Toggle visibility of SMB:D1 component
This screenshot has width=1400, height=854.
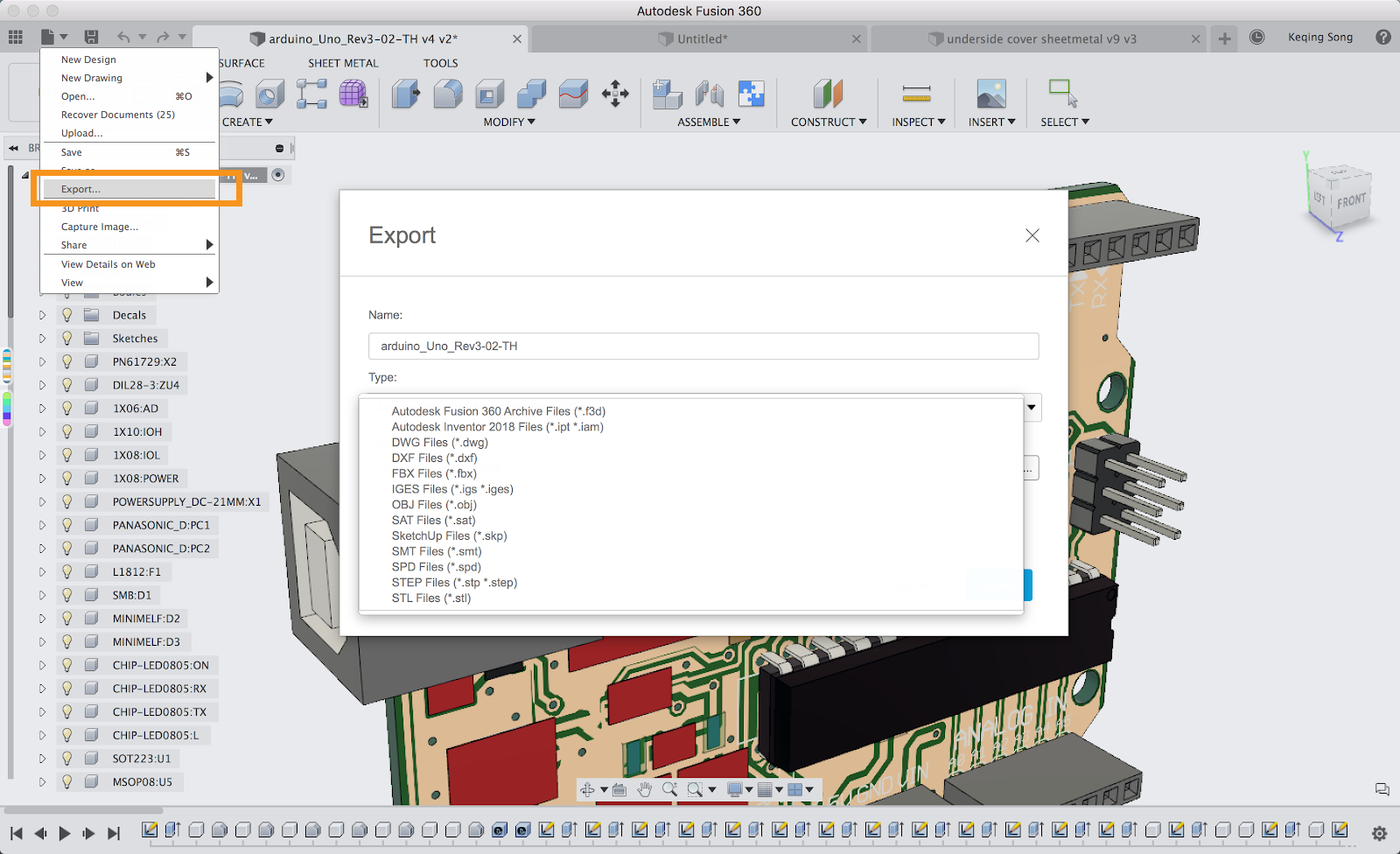click(67, 595)
